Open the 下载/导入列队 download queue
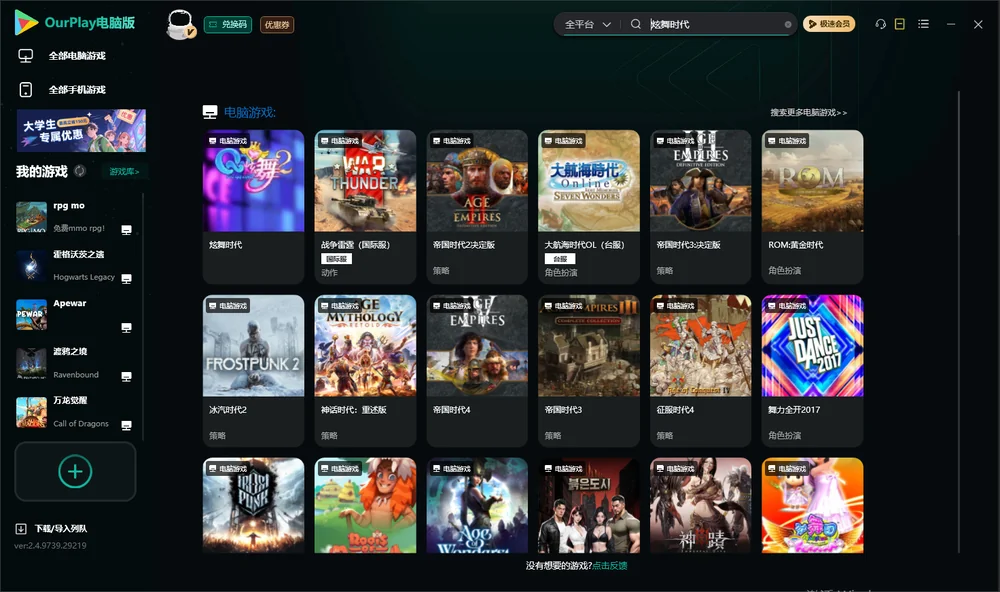 click(x=61, y=529)
